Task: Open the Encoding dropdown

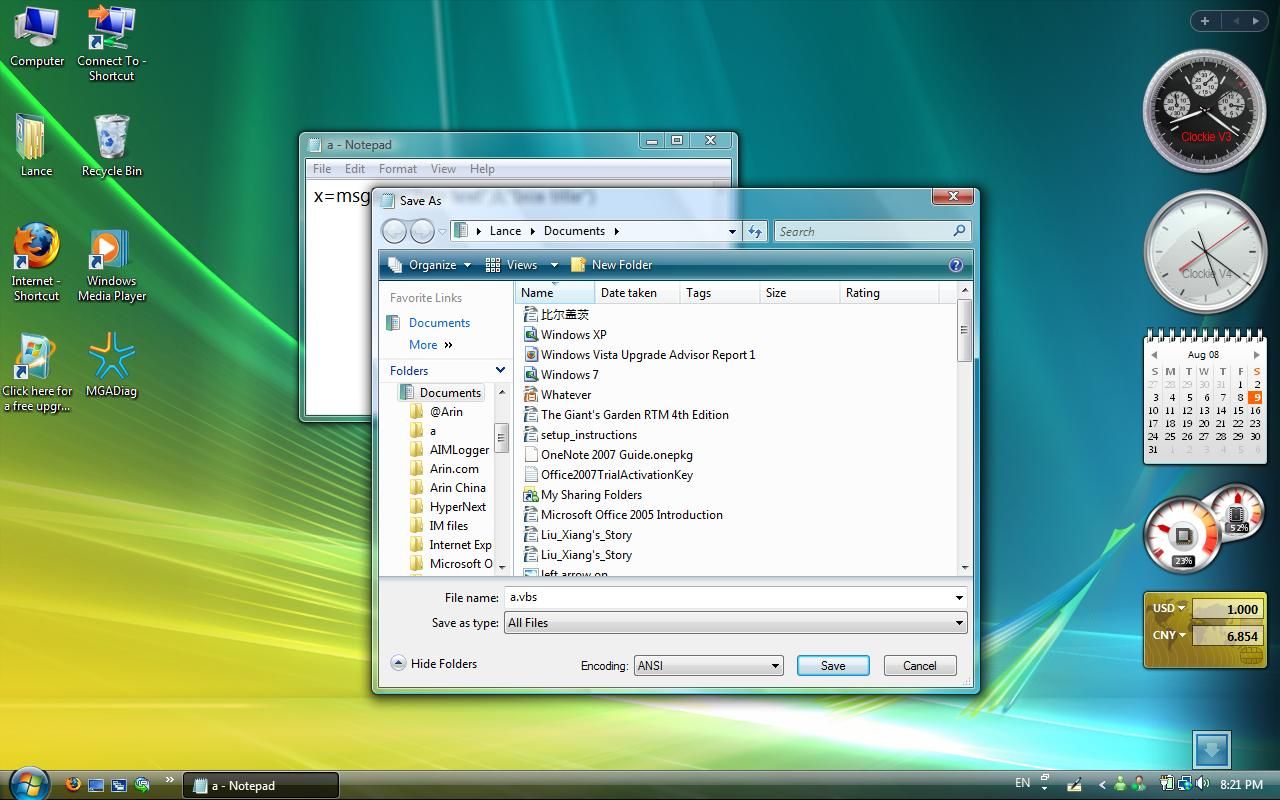Action: pyautogui.click(x=708, y=665)
